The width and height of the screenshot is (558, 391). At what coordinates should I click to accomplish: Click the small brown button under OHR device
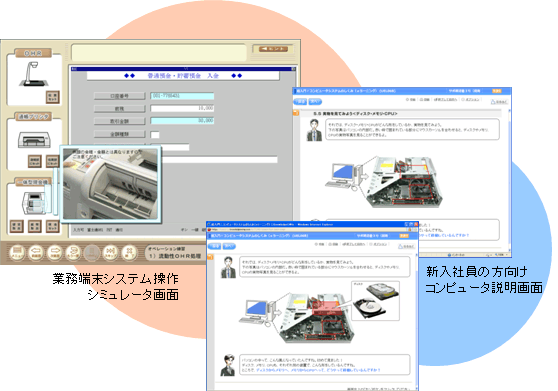point(52,97)
